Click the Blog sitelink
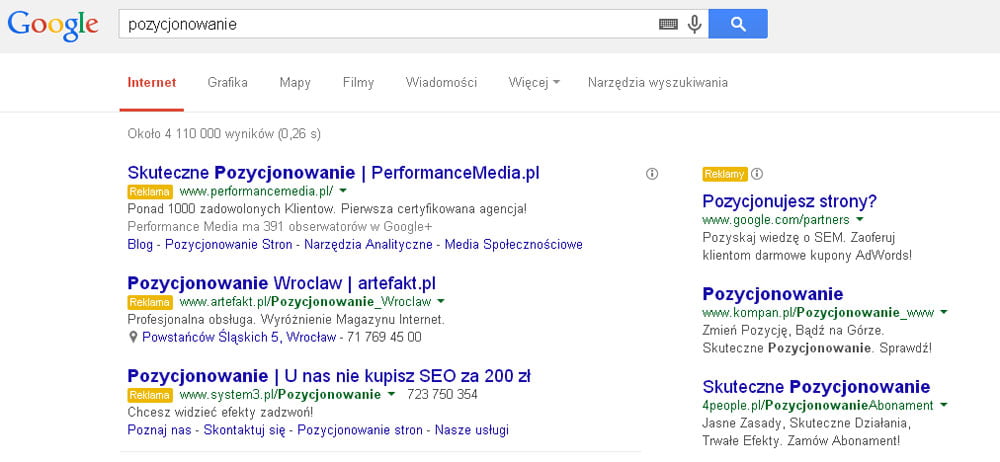 tap(140, 244)
